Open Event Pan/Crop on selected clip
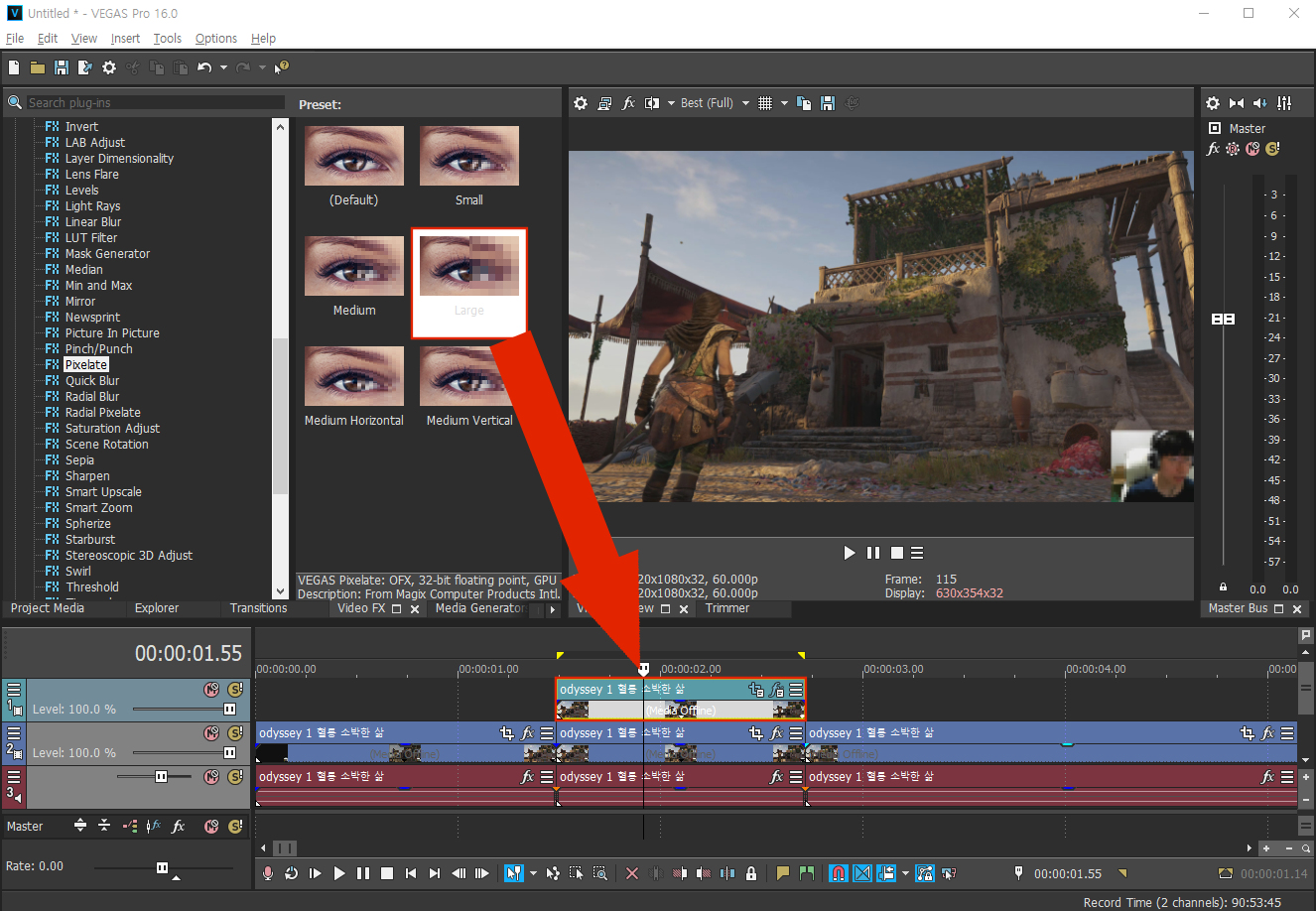Image resolution: width=1316 pixels, height=911 pixels. (x=756, y=689)
